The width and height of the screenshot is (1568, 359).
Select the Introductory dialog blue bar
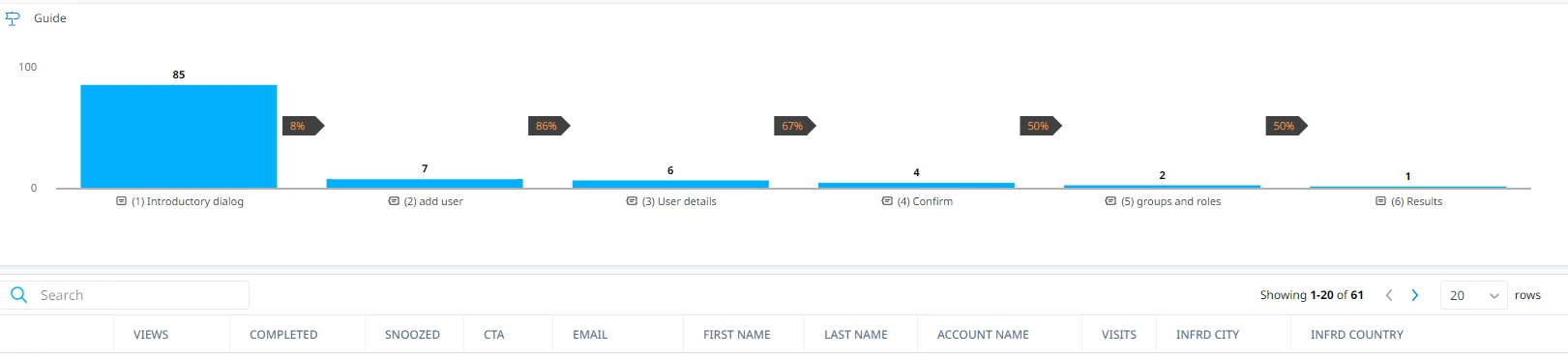pos(179,136)
